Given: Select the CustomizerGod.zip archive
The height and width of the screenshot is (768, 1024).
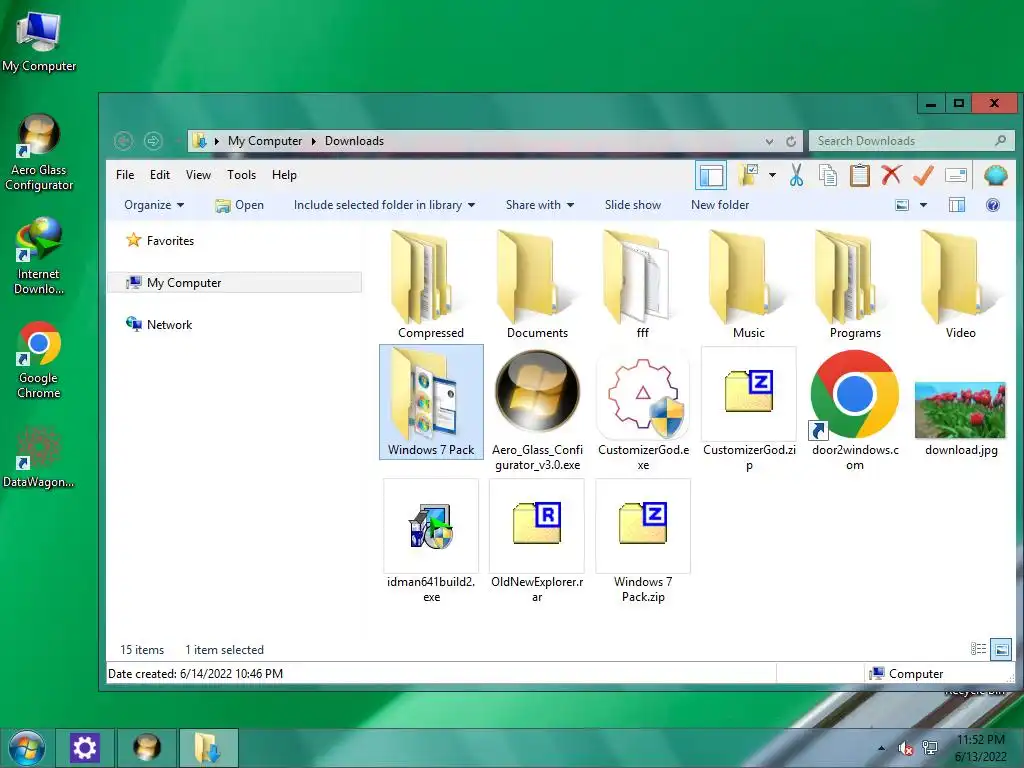Looking at the screenshot, I should coord(749,409).
